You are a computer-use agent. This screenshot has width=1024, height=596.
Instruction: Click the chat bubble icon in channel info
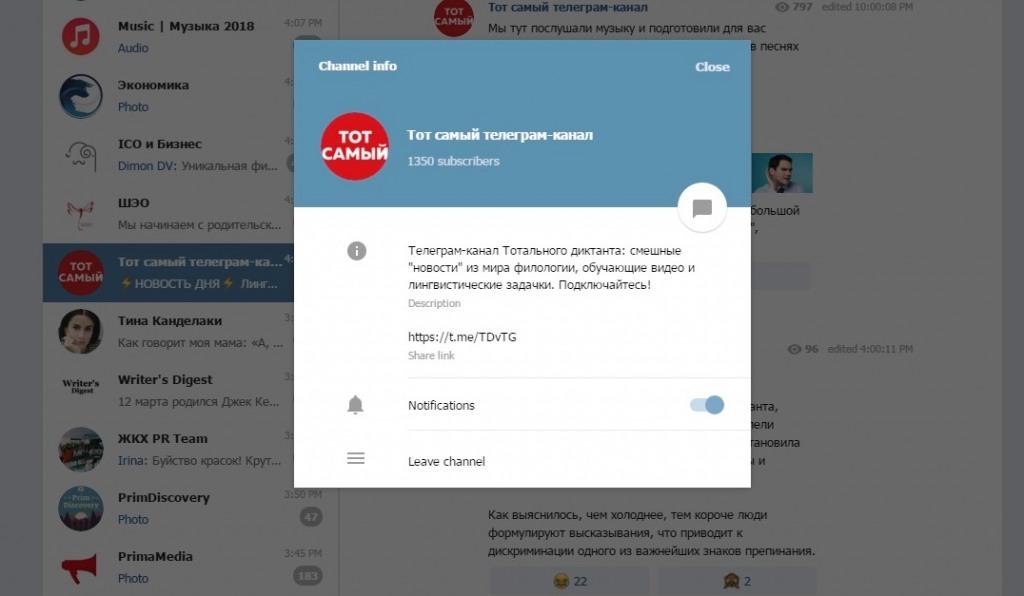pos(702,208)
